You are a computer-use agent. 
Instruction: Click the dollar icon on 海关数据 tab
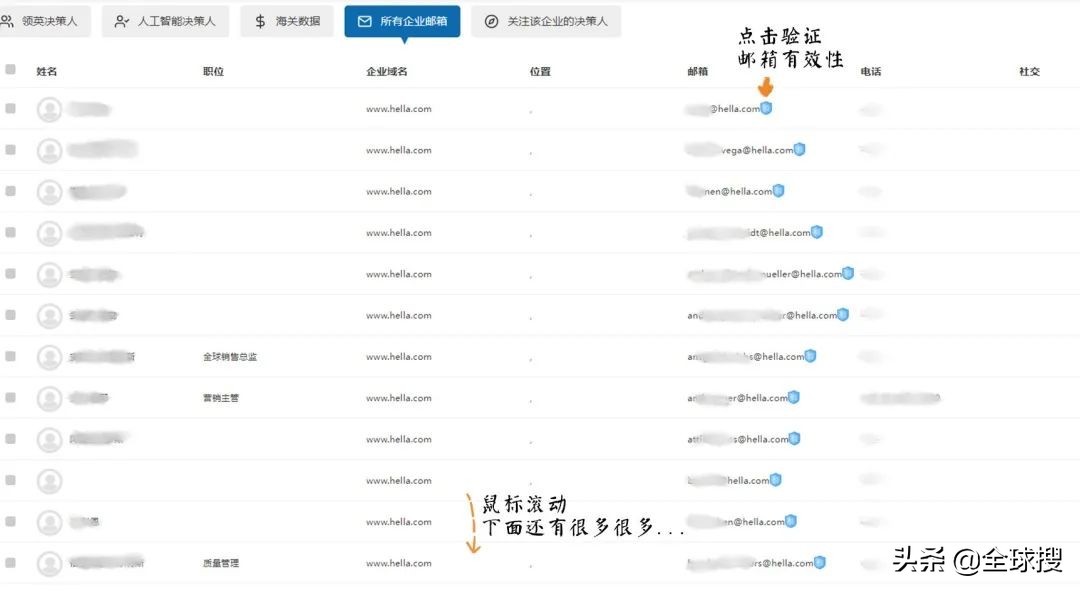point(259,20)
